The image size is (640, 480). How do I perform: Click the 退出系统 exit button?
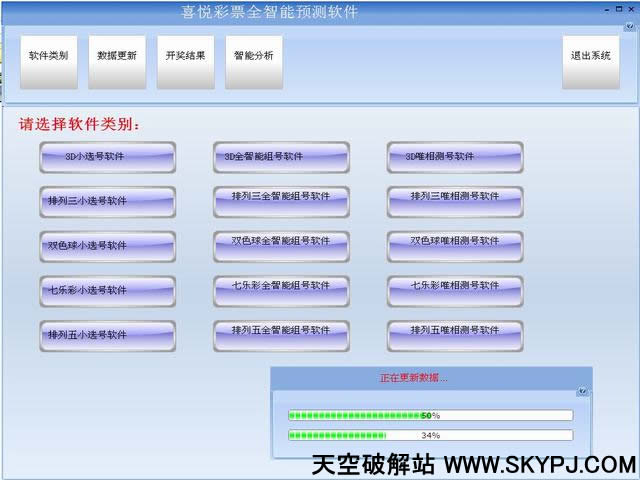point(590,56)
